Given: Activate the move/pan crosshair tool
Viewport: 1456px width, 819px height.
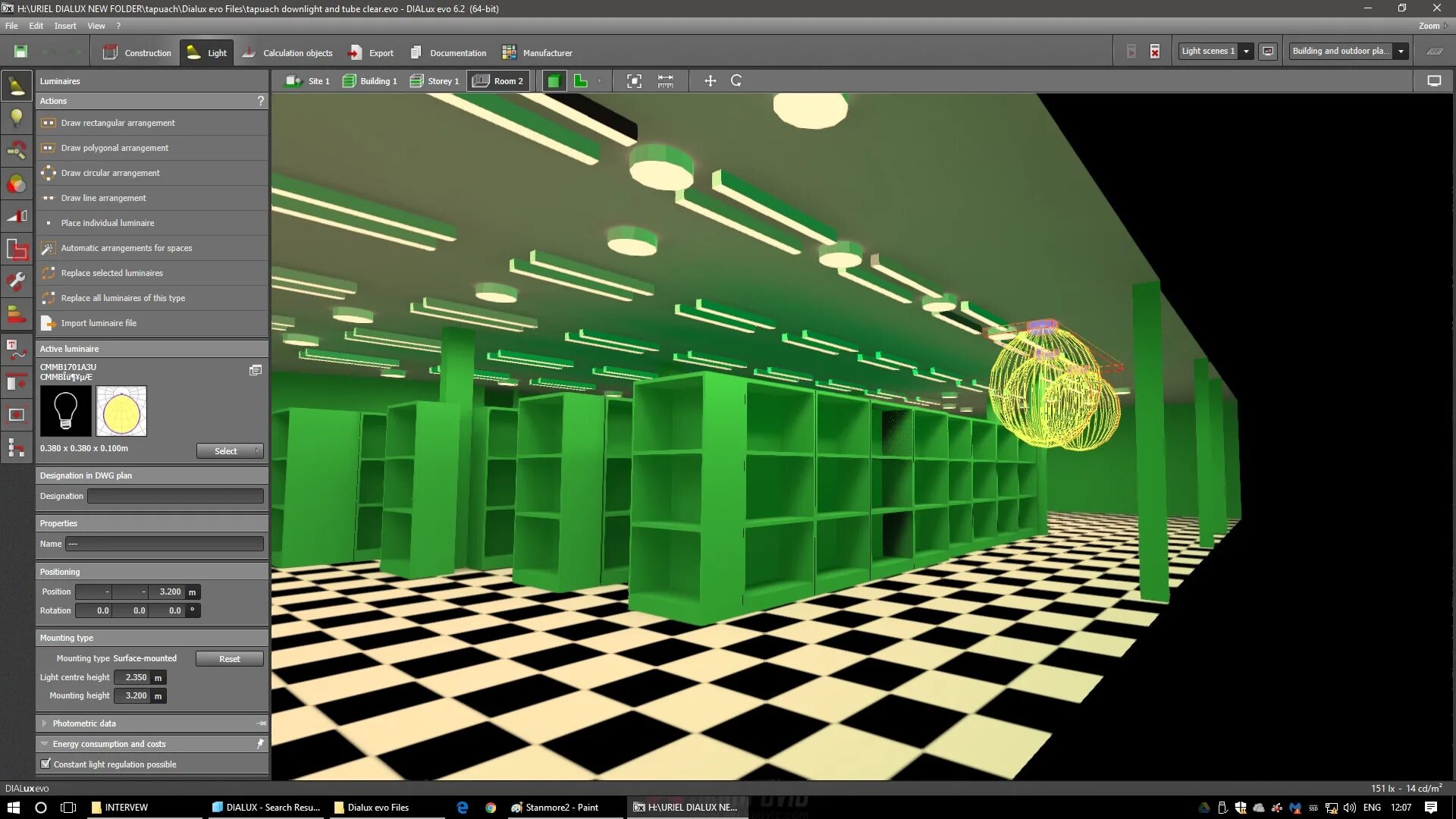Looking at the screenshot, I should [x=710, y=81].
